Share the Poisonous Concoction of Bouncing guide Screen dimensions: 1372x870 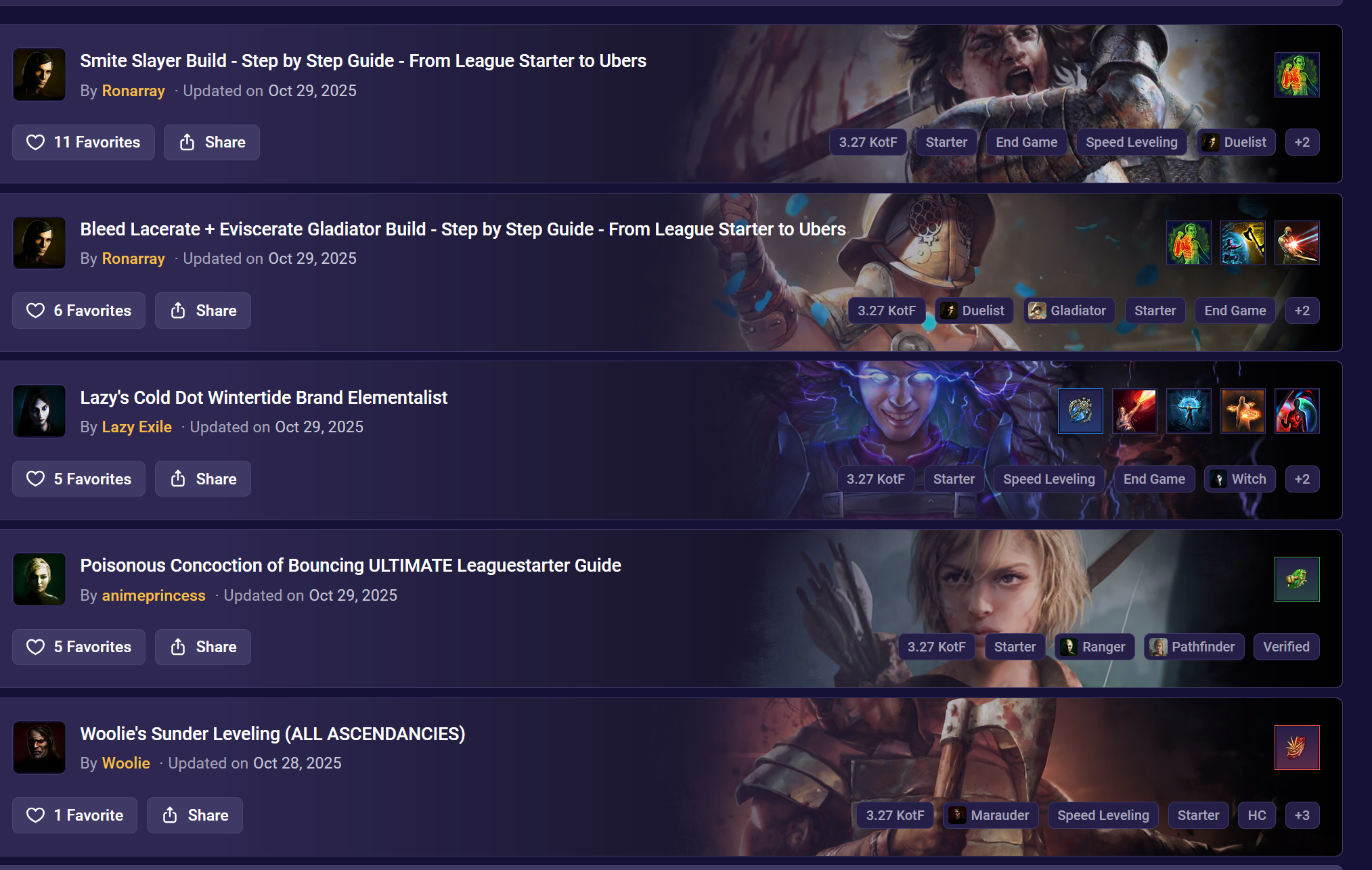tap(202, 647)
